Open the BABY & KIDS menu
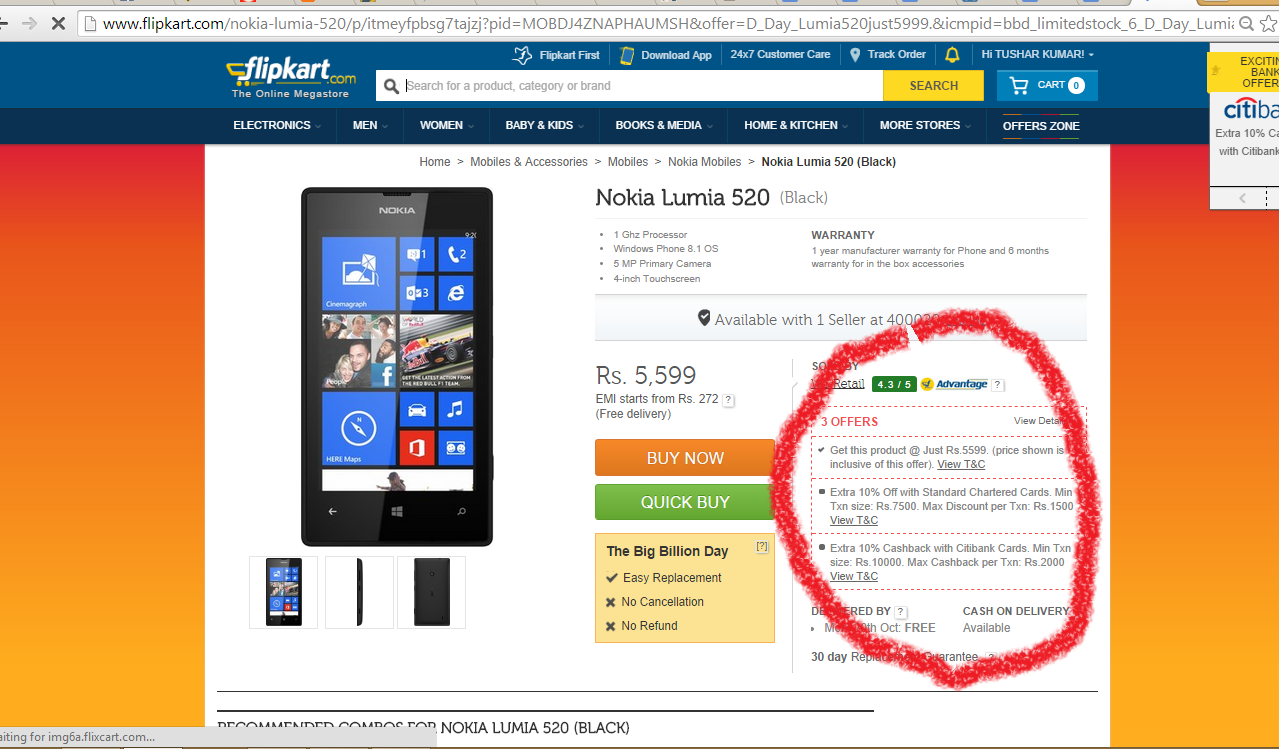 (x=544, y=126)
